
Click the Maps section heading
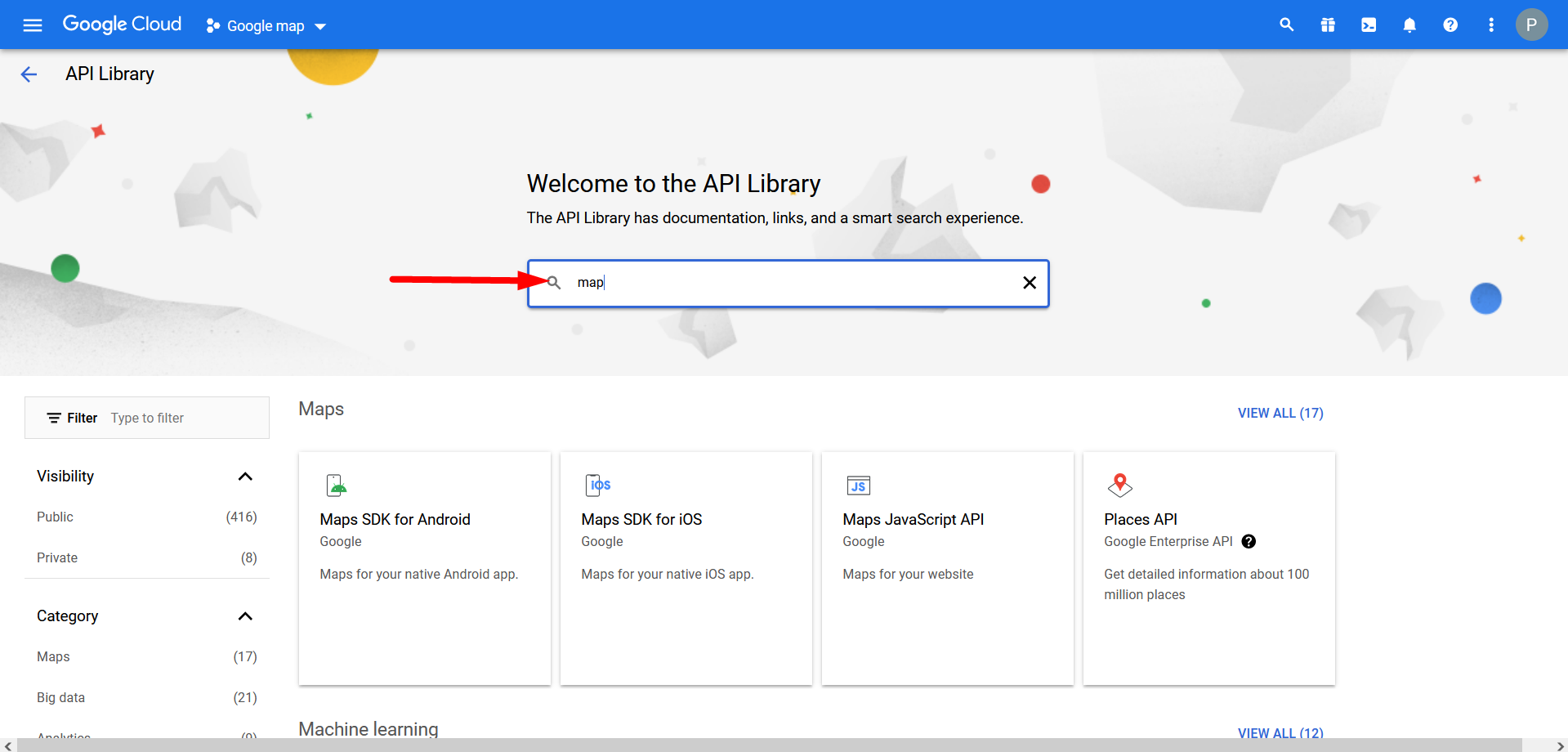[x=321, y=409]
